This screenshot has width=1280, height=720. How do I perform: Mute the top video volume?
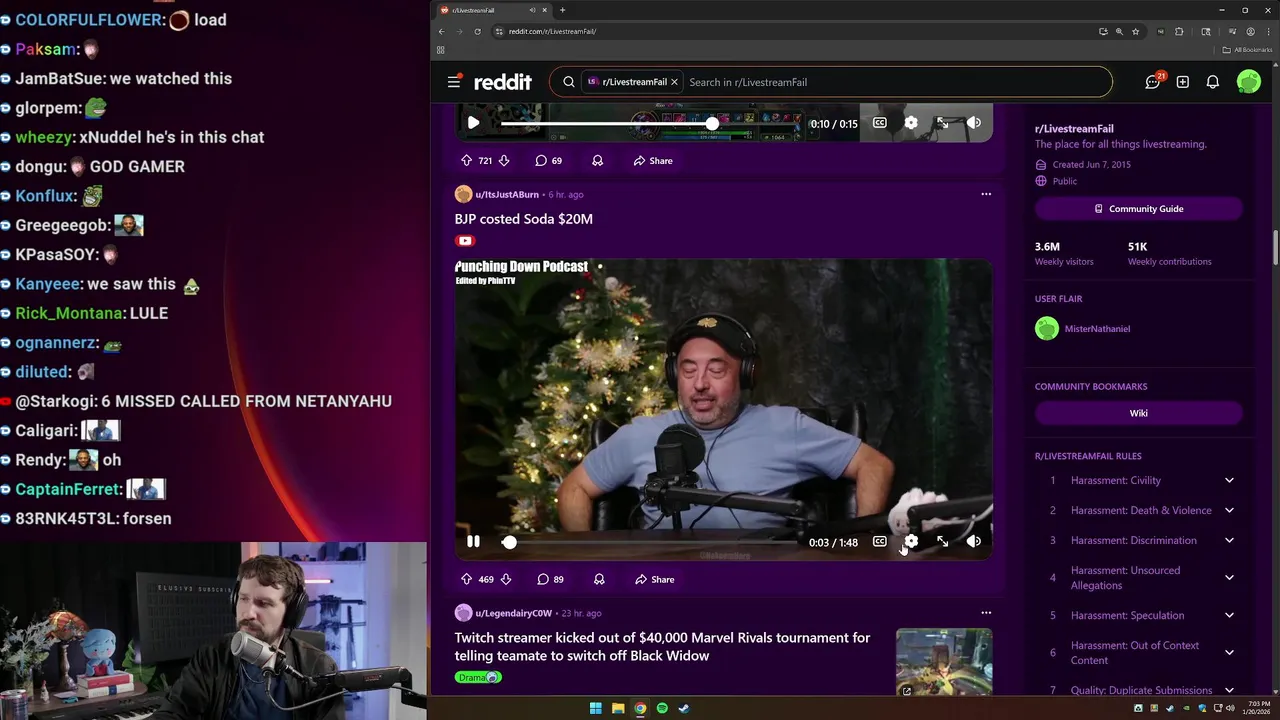point(973,123)
